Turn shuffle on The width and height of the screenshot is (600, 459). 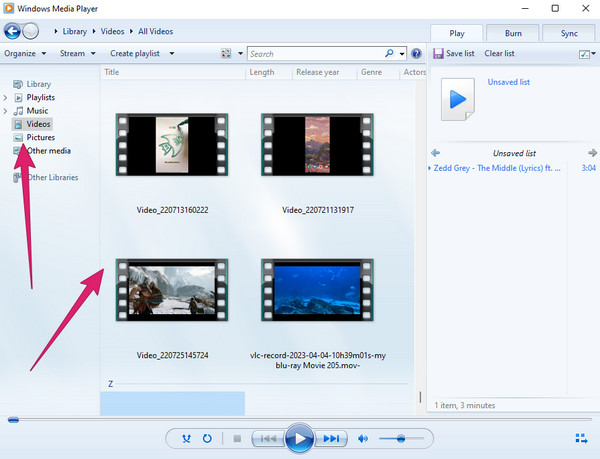pos(187,438)
